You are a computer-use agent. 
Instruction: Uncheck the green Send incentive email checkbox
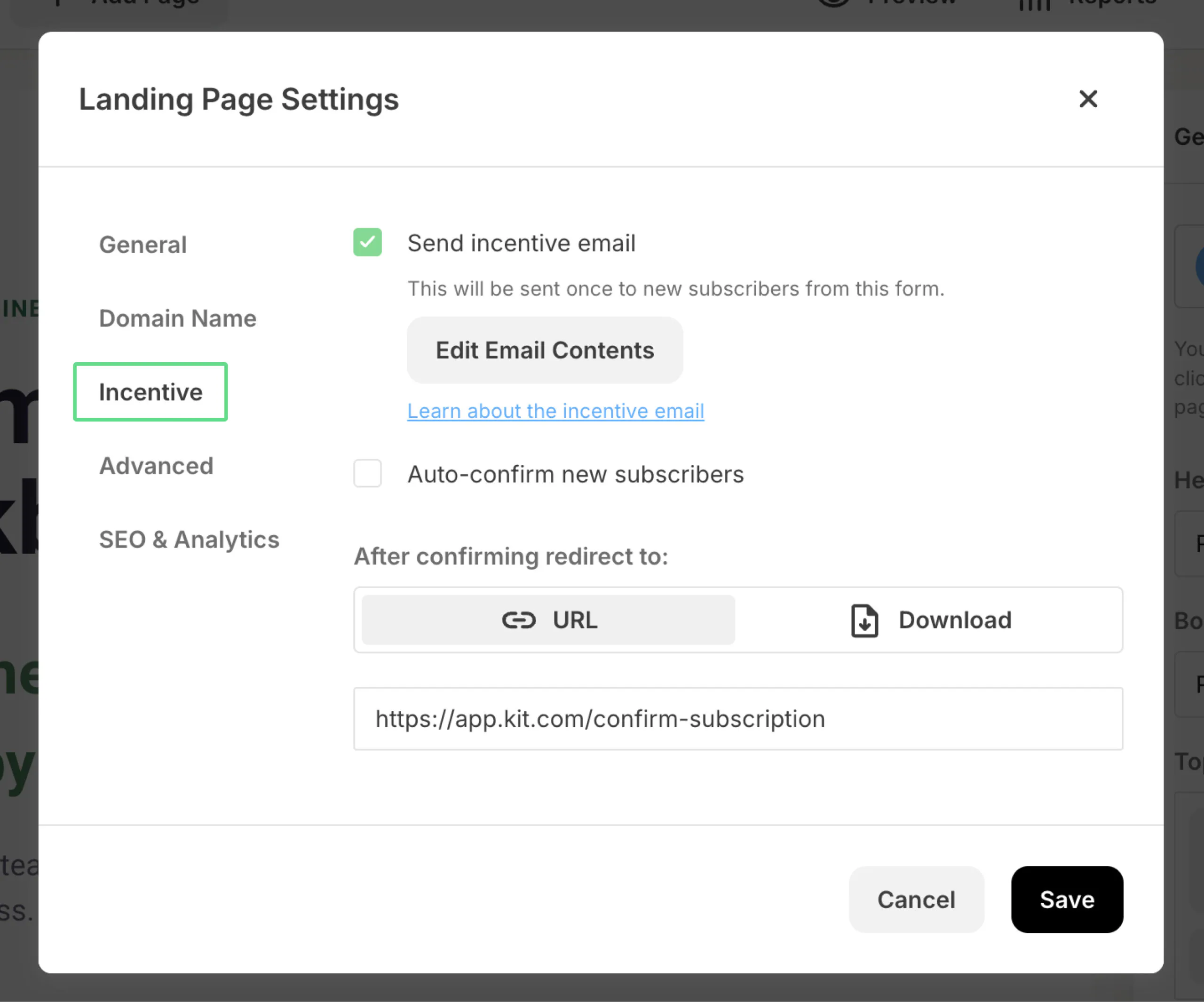(x=367, y=242)
